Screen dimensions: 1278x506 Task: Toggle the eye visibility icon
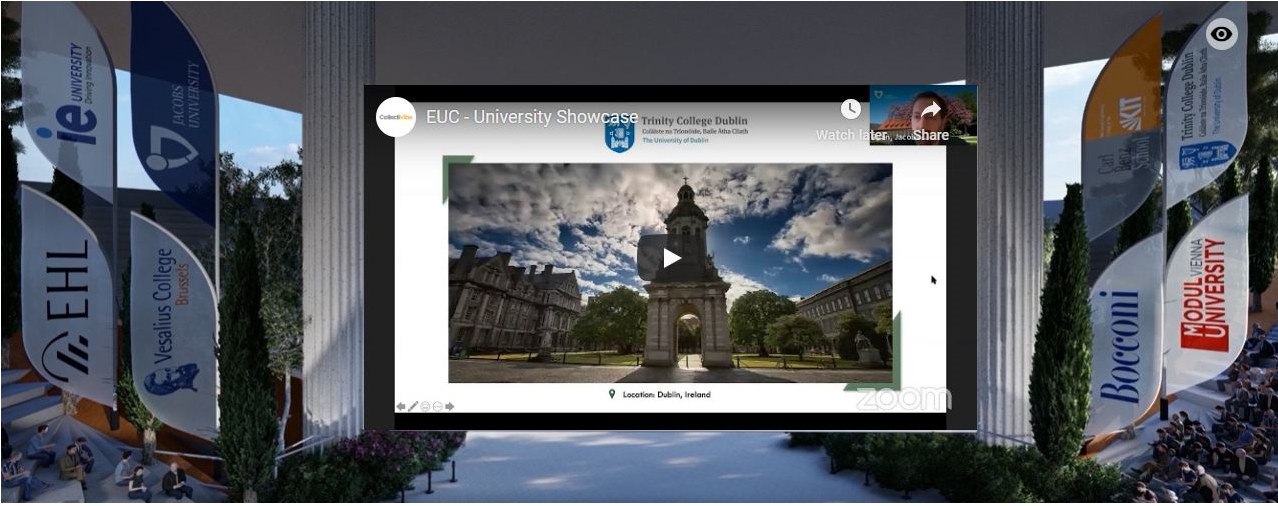coord(1221,34)
